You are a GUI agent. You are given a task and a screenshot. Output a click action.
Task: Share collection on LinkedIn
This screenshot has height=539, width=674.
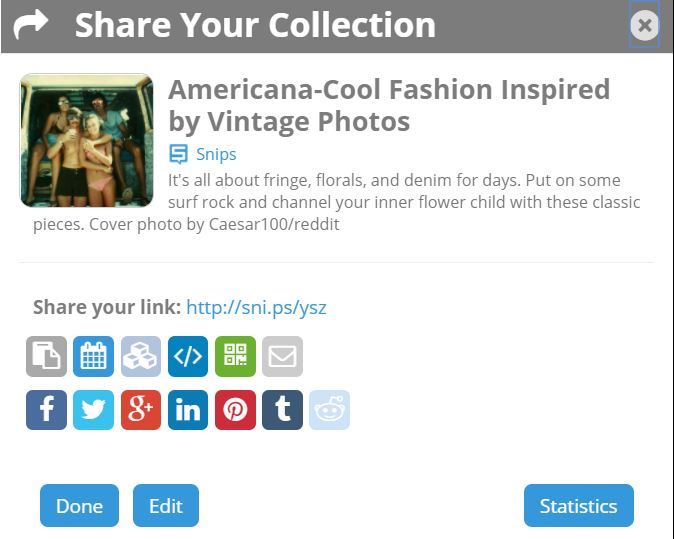tap(188, 410)
